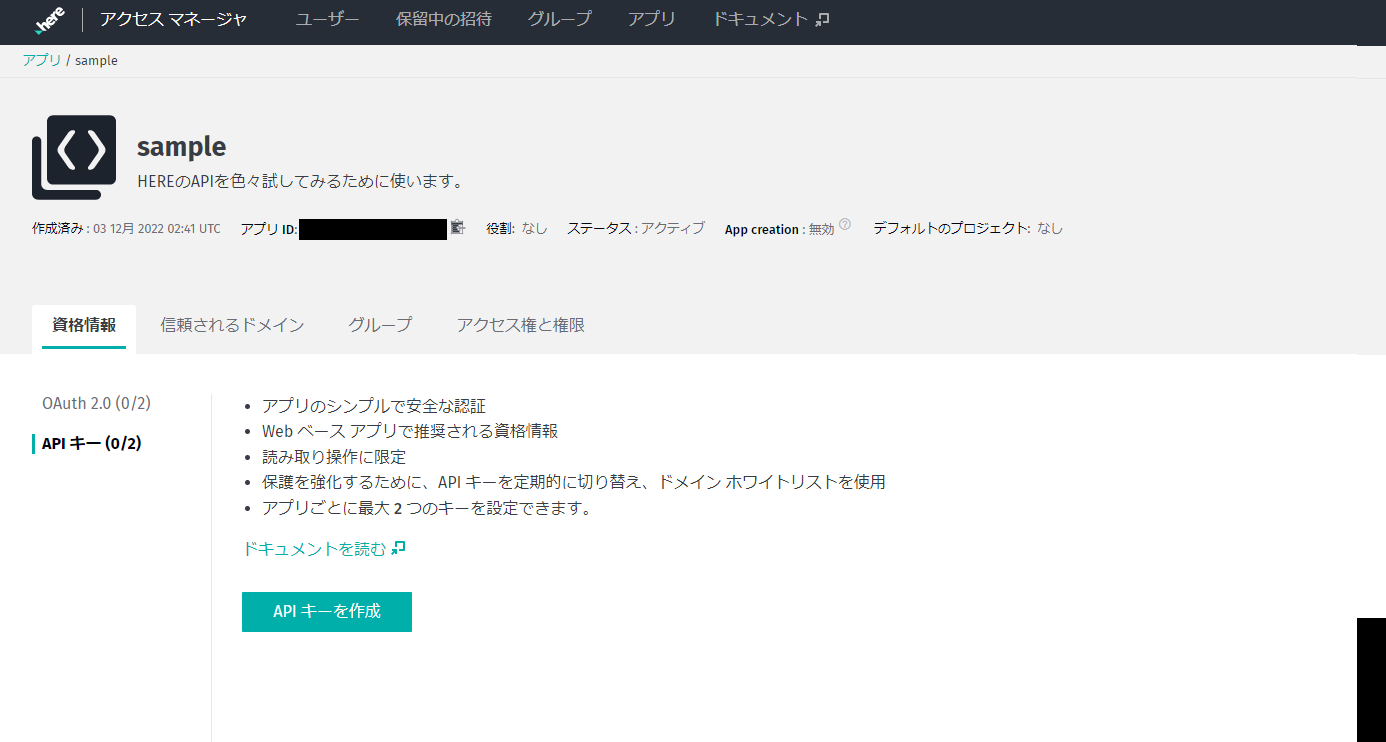Click the external link icon next to ドキュメント
Screen dimensions: 1386x742
tap(822, 18)
